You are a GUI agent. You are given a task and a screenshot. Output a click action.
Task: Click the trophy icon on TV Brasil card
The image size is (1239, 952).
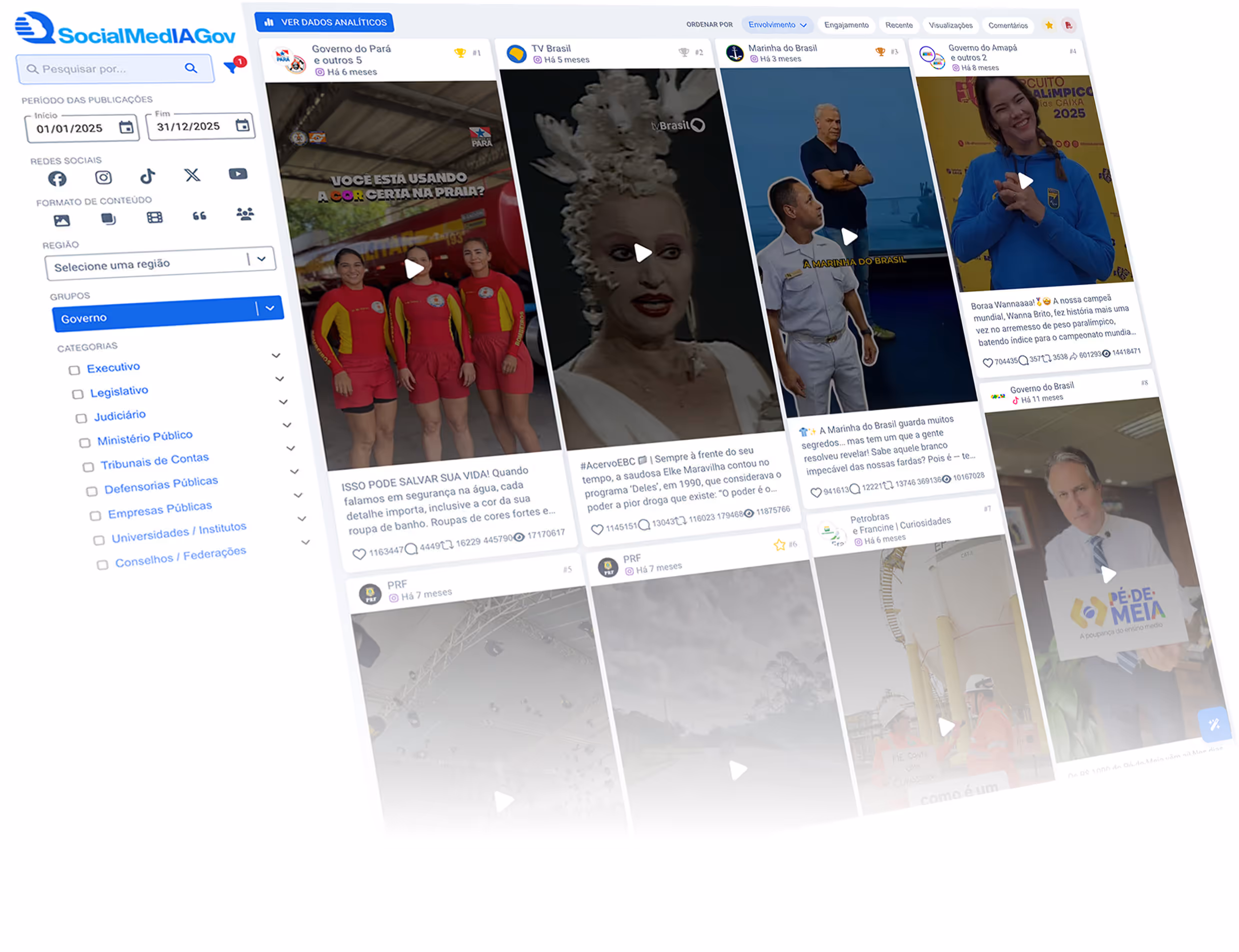point(684,52)
